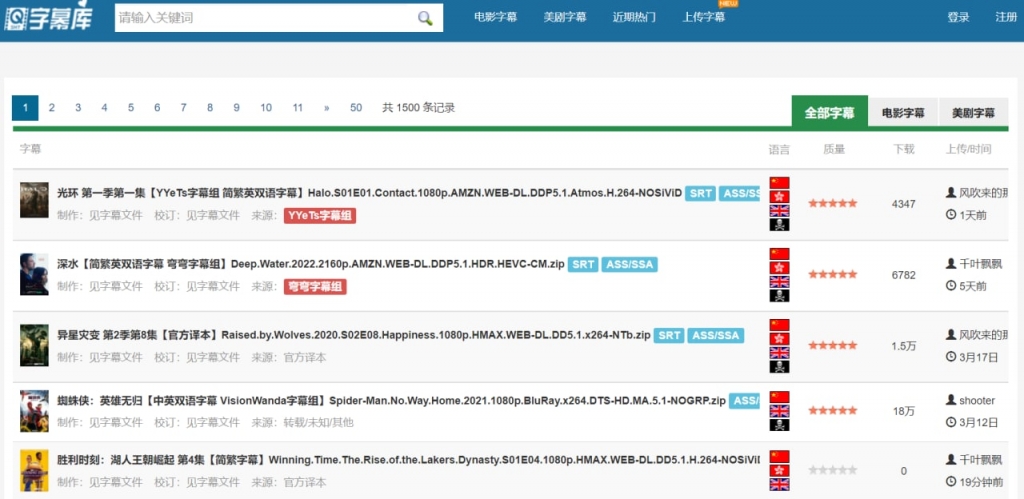The height and width of the screenshot is (499, 1024).
Task: Click the Hong Kong flag in Deep Water row
Action: tap(779, 268)
